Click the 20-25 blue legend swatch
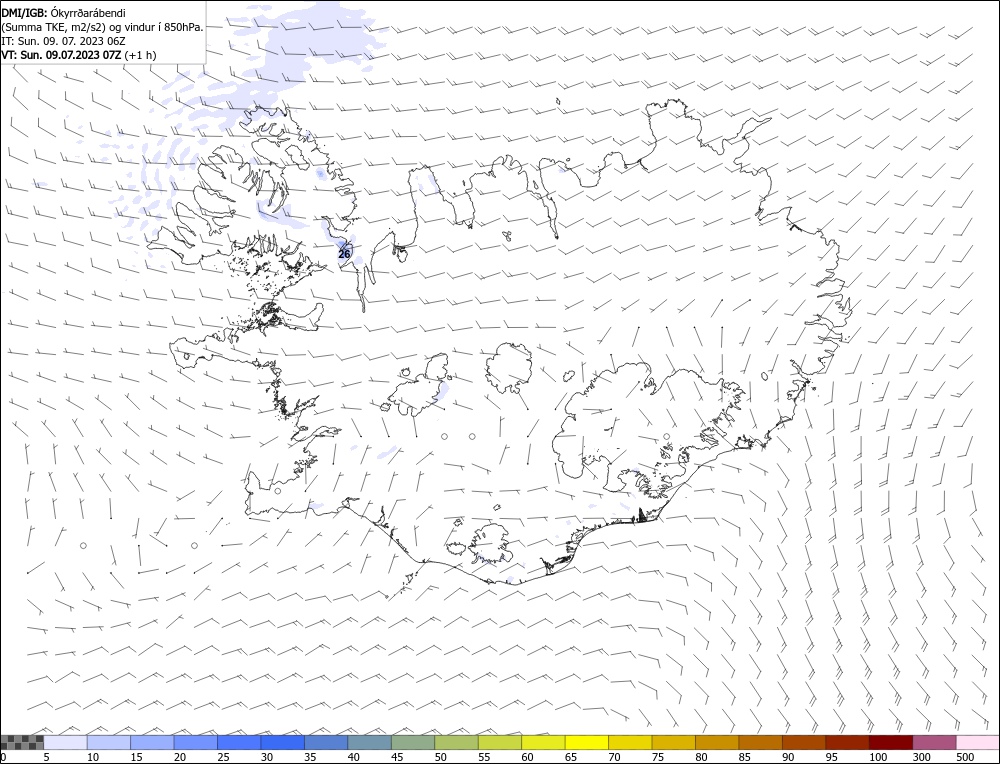1000x764 pixels. coord(195,742)
